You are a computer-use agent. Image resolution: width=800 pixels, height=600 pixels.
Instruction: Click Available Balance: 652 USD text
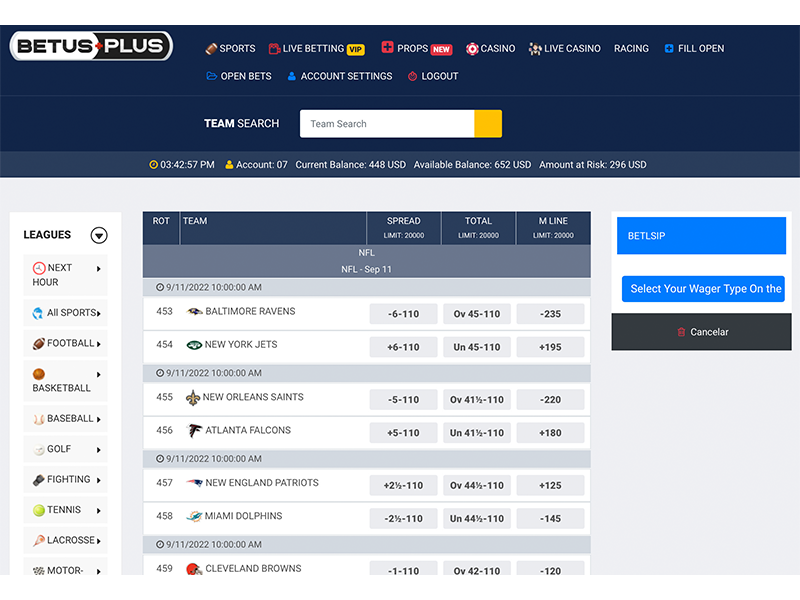pyautogui.click(x=472, y=165)
